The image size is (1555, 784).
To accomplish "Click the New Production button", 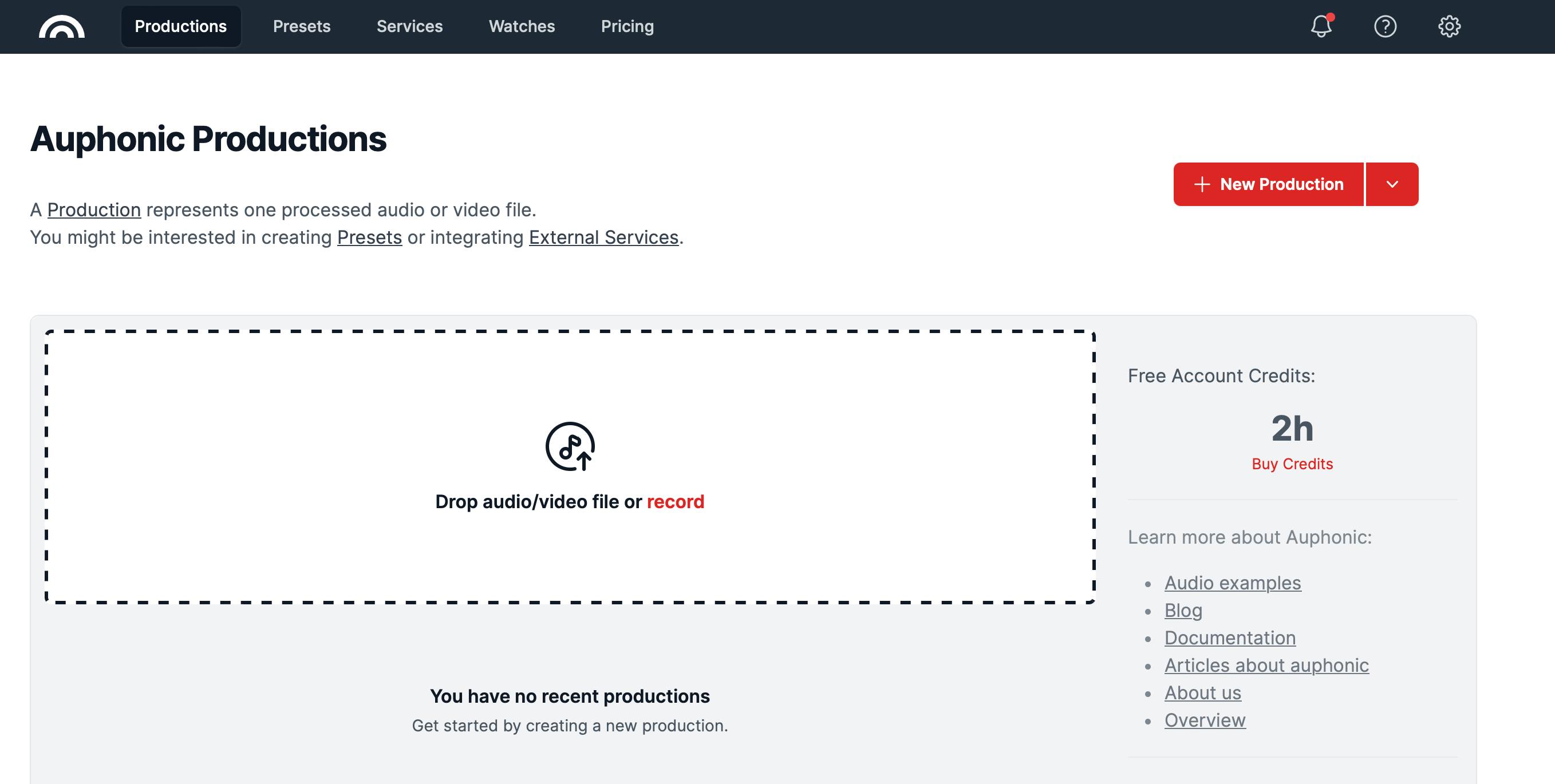I will [1268, 185].
